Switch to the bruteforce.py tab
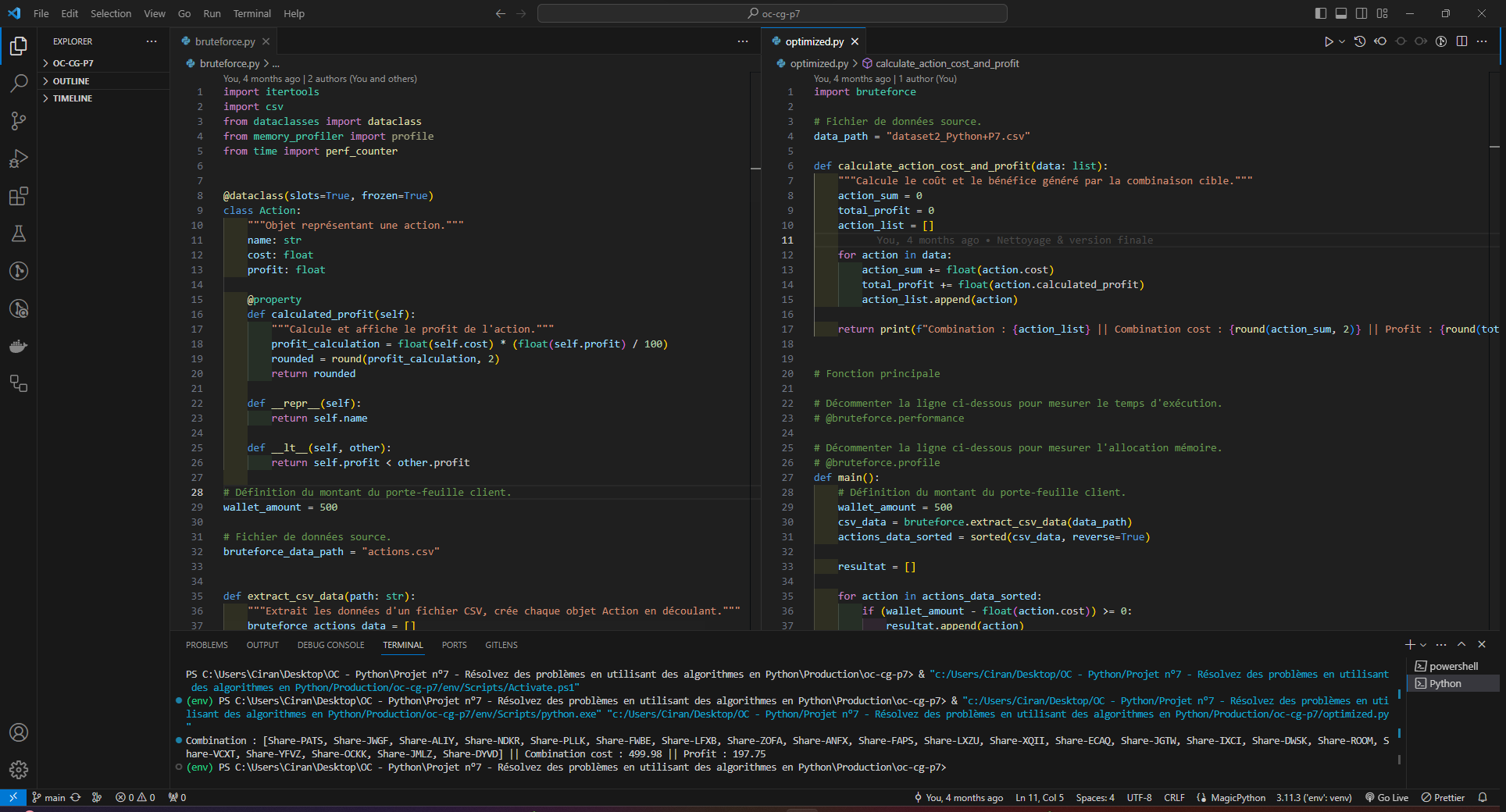This screenshot has height=812, width=1506. (x=225, y=41)
